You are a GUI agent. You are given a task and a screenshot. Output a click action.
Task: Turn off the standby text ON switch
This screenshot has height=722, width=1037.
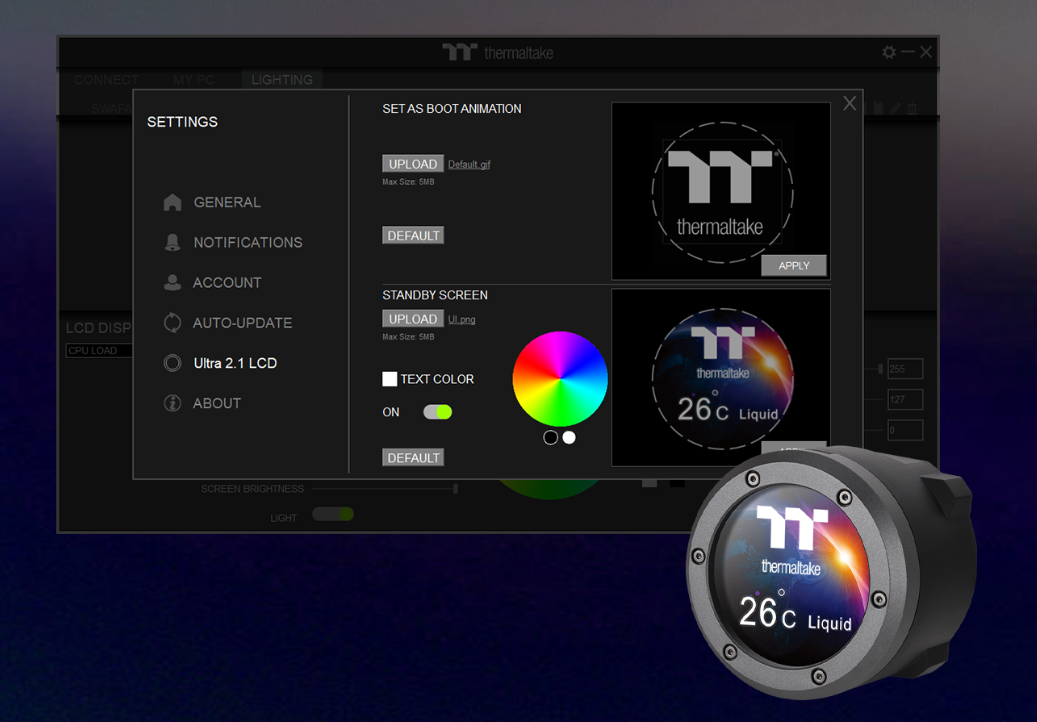pyautogui.click(x=437, y=412)
